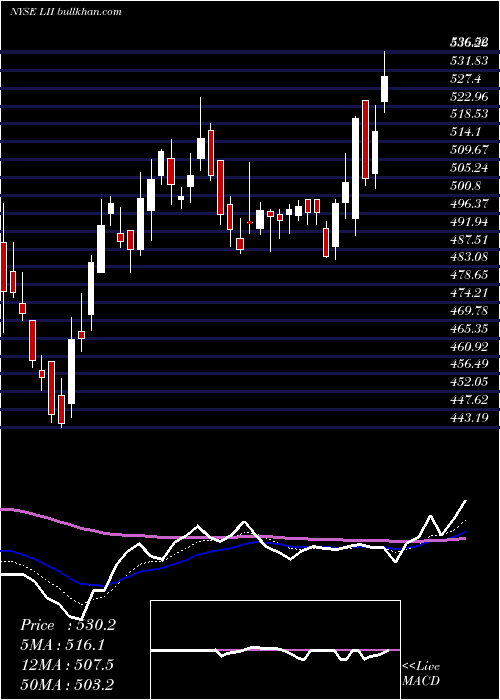
Task: Click the 465.35 price axis label
Action: (x=469, y=329)
